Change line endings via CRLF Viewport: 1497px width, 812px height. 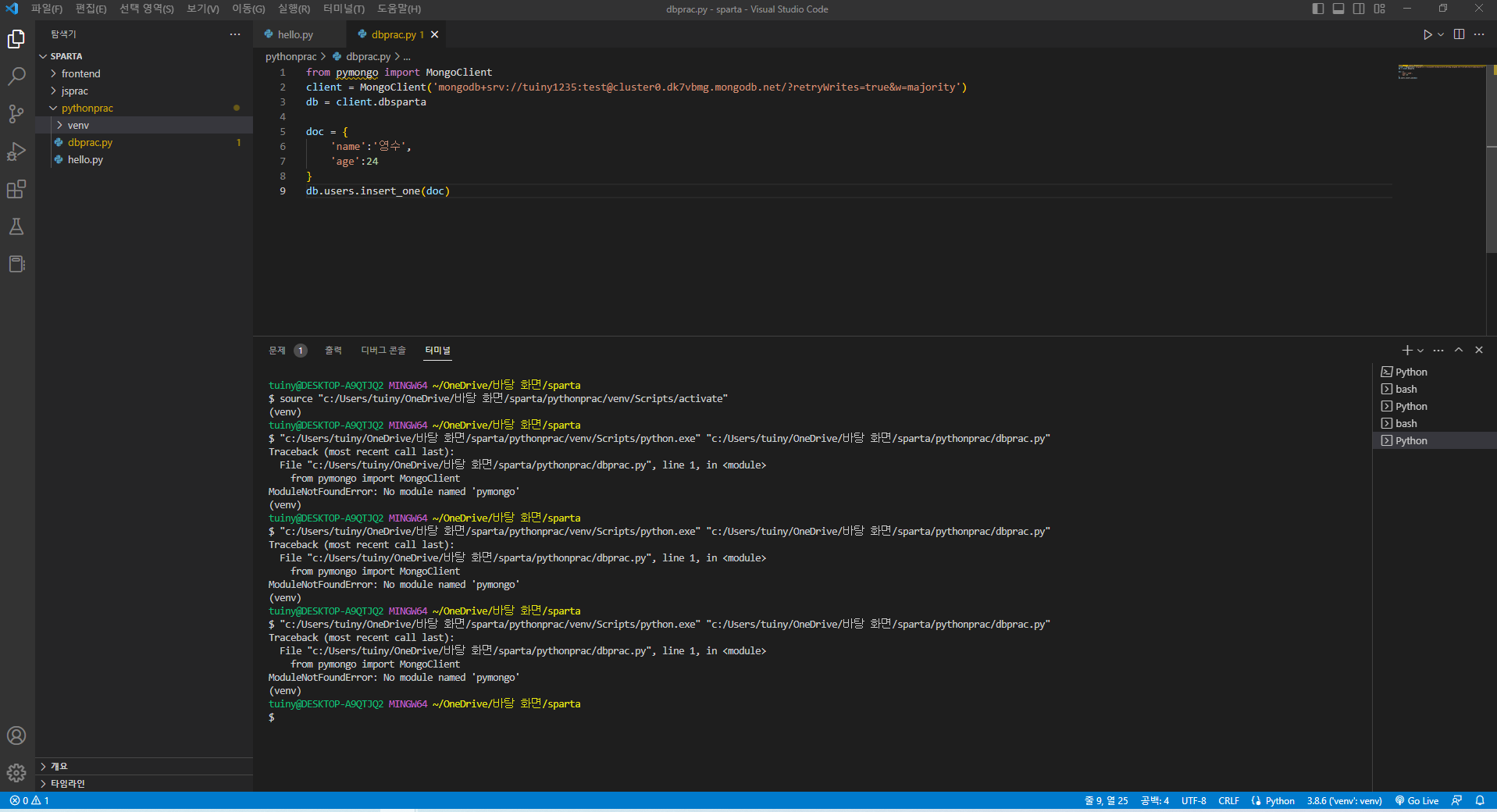[x=1228, y=800]
